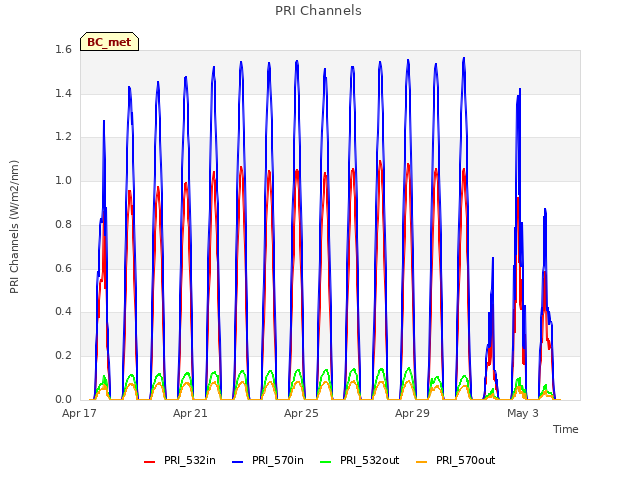Click the 1.0 y-axis tick label
640x480 pixels.
[63, 180]
